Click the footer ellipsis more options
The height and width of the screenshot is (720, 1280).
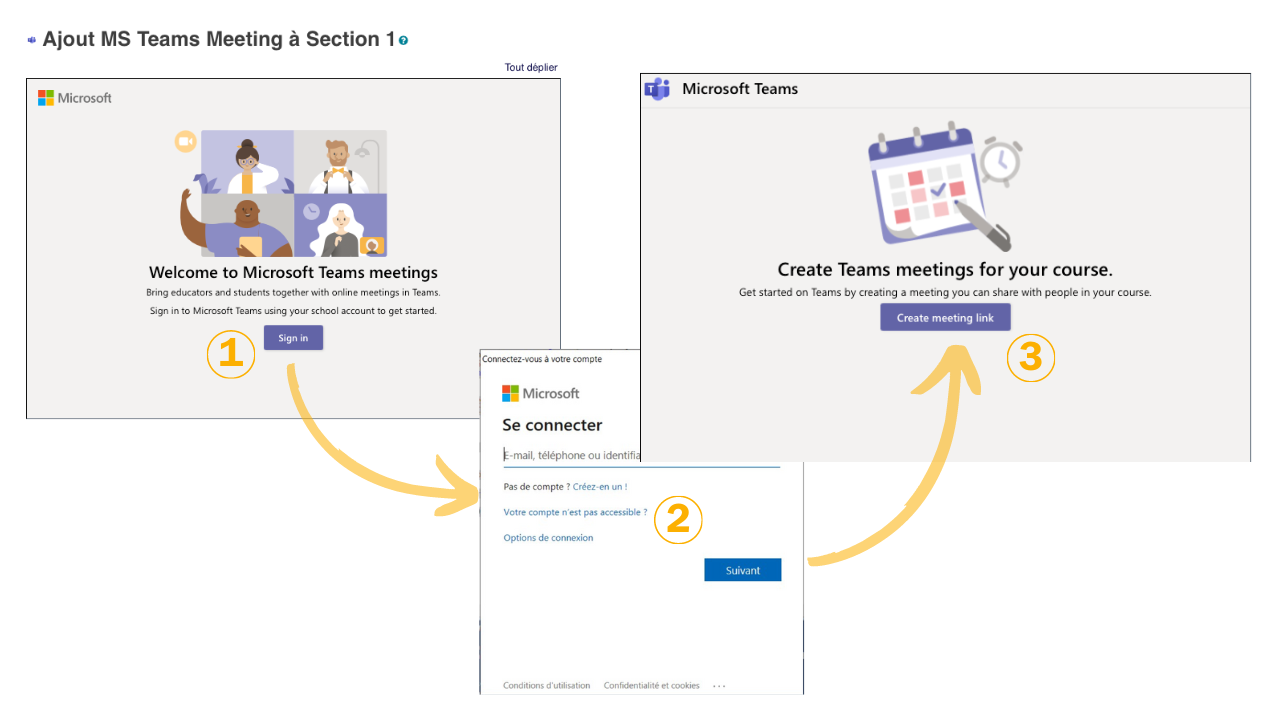point(719,686)
